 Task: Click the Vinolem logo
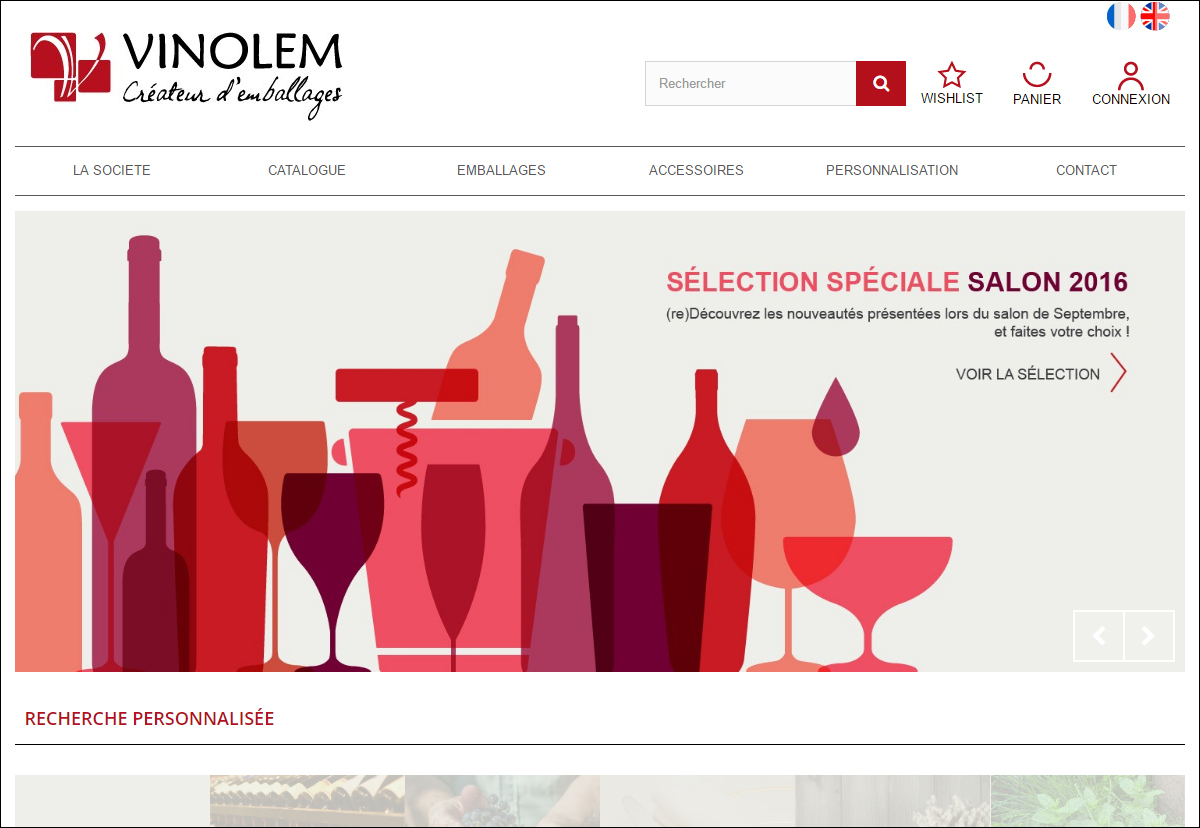(x=186, y=75)
